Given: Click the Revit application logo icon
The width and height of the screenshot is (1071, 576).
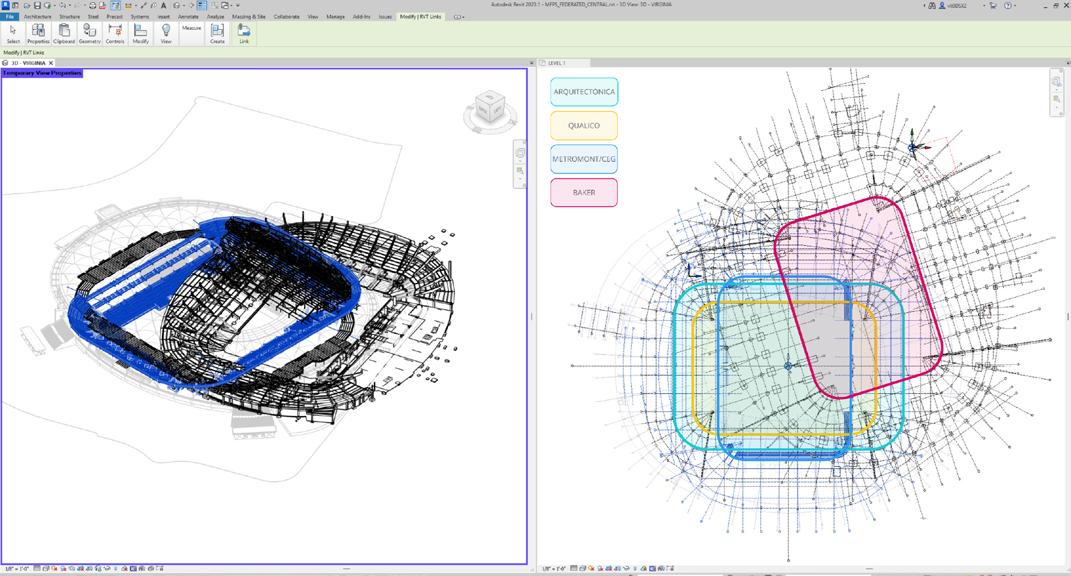Looking at the screenshot, I should [5, 5].
